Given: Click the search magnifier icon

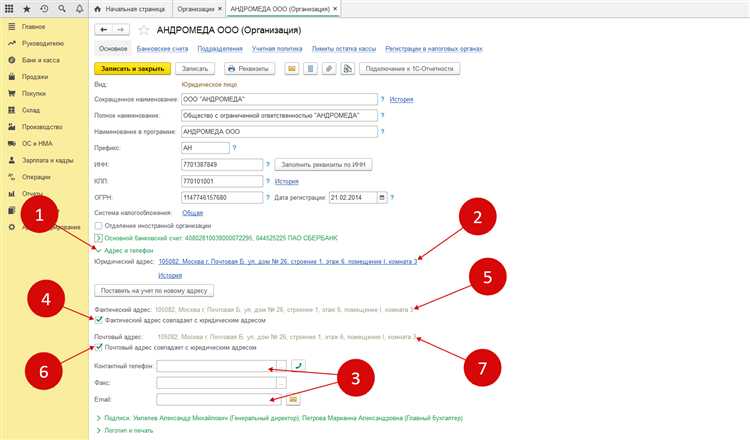Looking at the screenshot, I should 62,9.
